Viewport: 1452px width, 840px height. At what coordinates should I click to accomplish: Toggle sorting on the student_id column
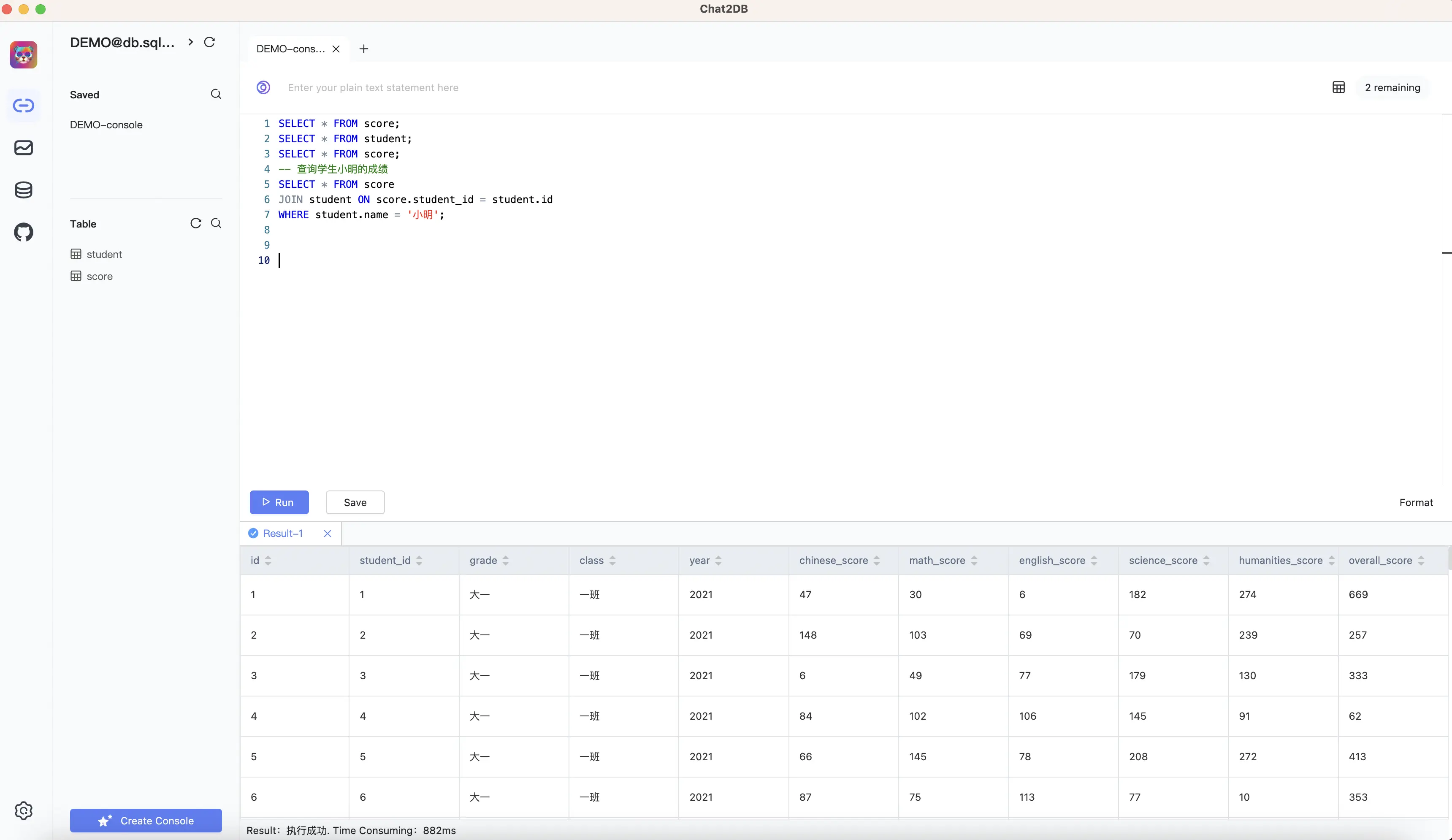pyautogui.click(x=419, y=561)
